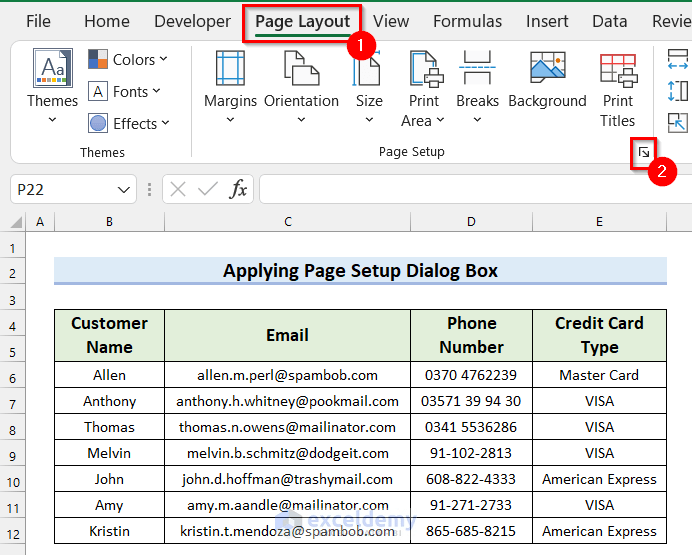The width and height of the screenshot is (692, 555).
Task: Open the theme Fonts list
Action: click(x=124, y=91)
